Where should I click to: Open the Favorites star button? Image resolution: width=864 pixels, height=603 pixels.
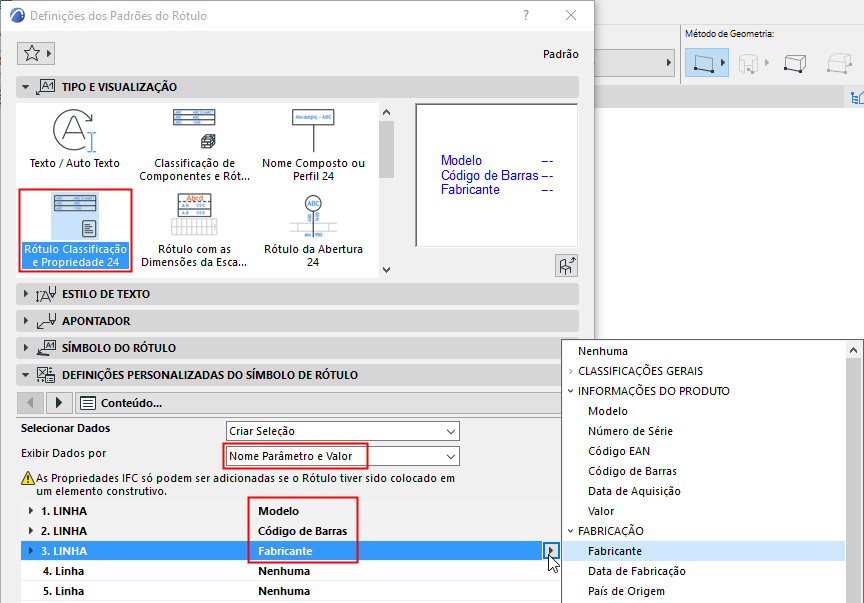pyautogui.click(x=36, y=53)
